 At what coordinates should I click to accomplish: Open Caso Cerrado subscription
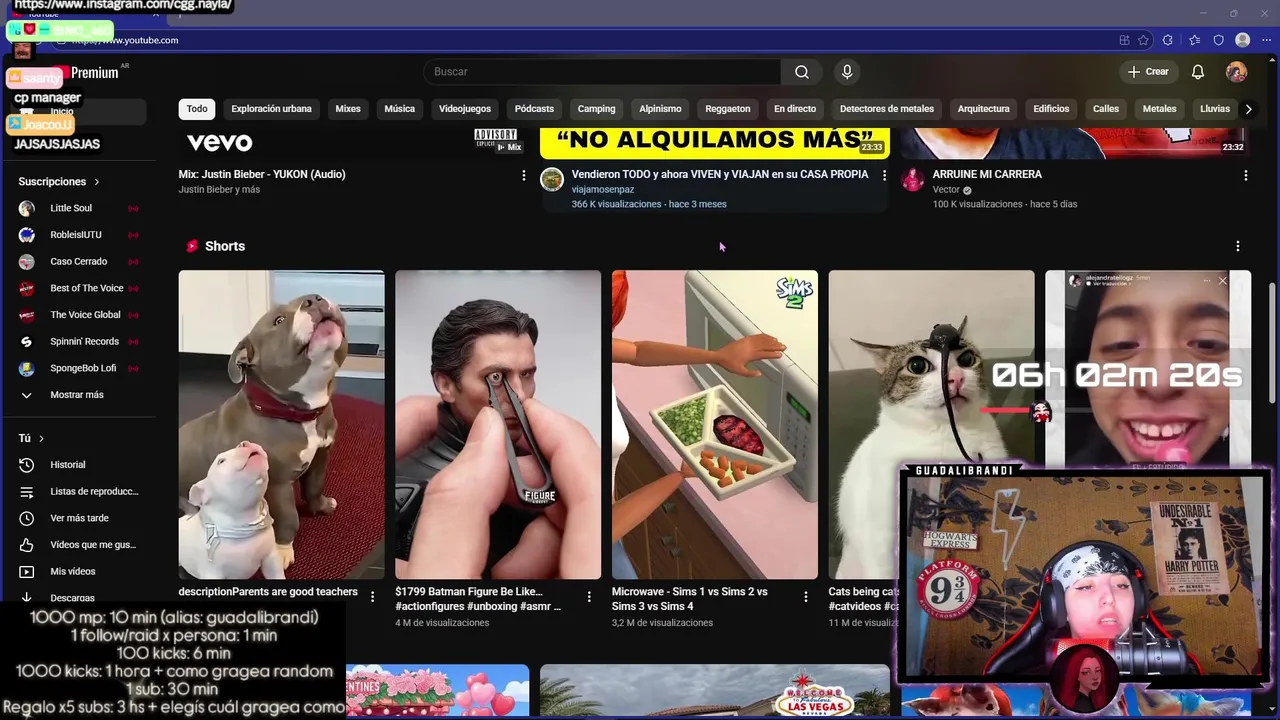click(x=80, y=262)
